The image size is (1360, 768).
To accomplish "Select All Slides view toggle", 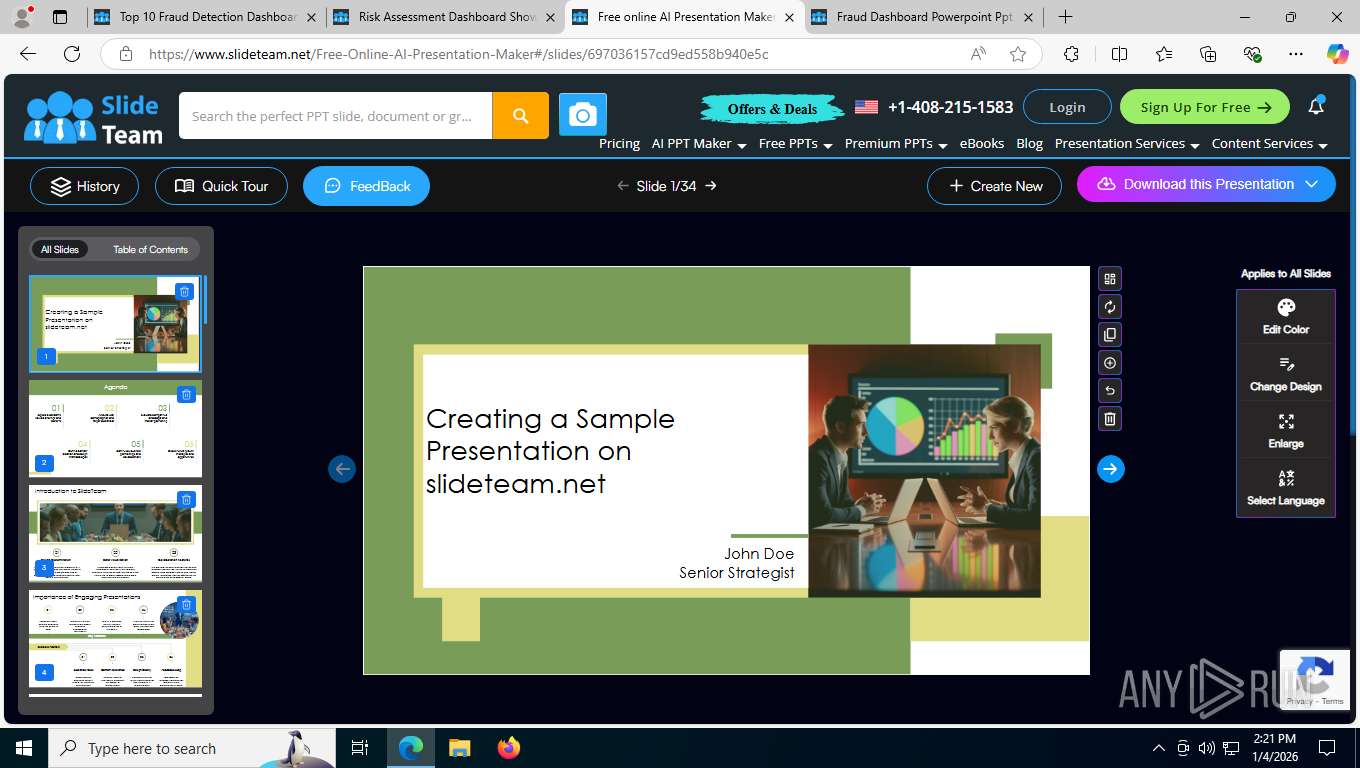I will (x=60, y=249).
